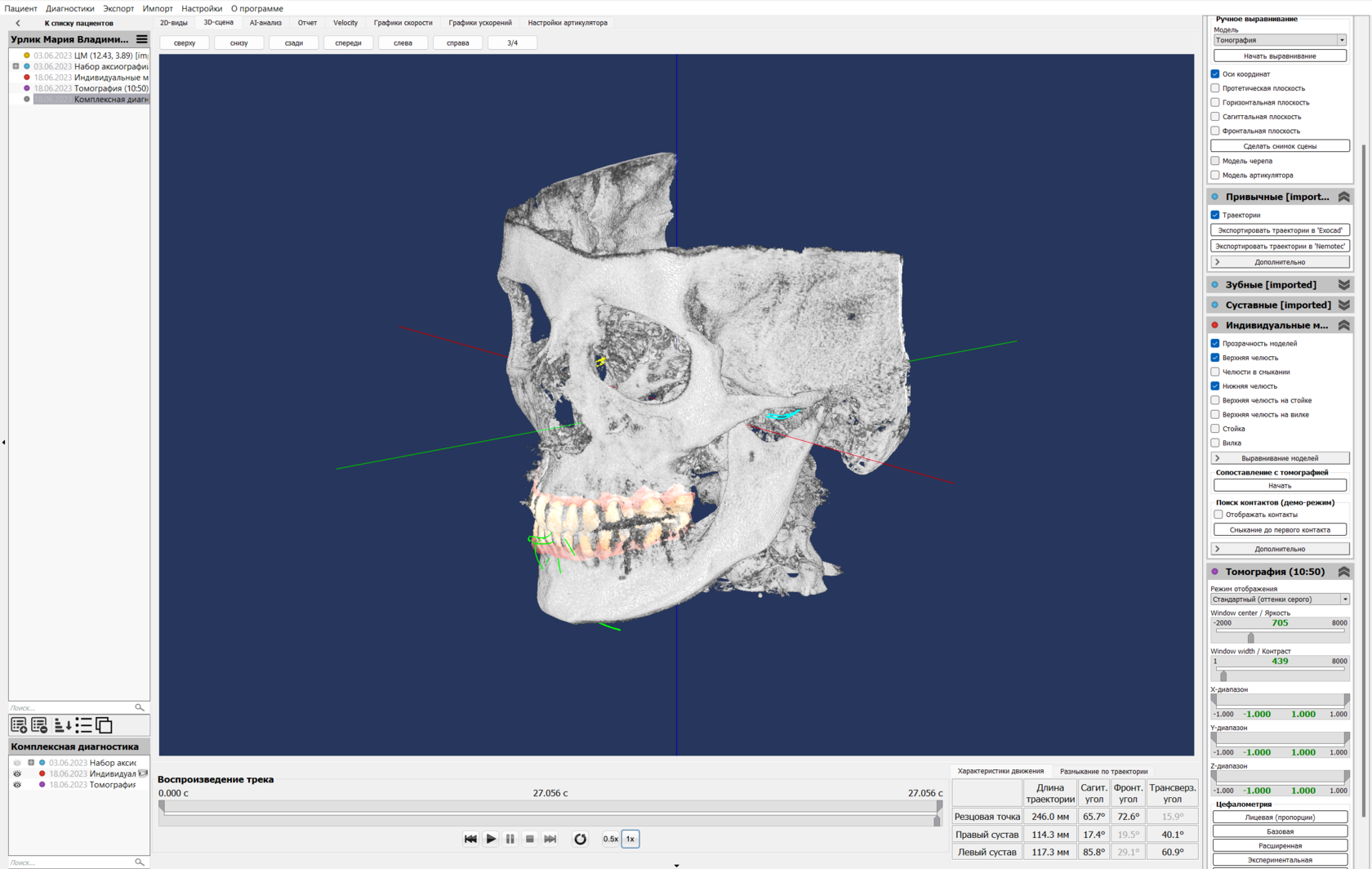
Task: Switch to the Размыкание по траектории tab
Action: [x=1103, y=771]
